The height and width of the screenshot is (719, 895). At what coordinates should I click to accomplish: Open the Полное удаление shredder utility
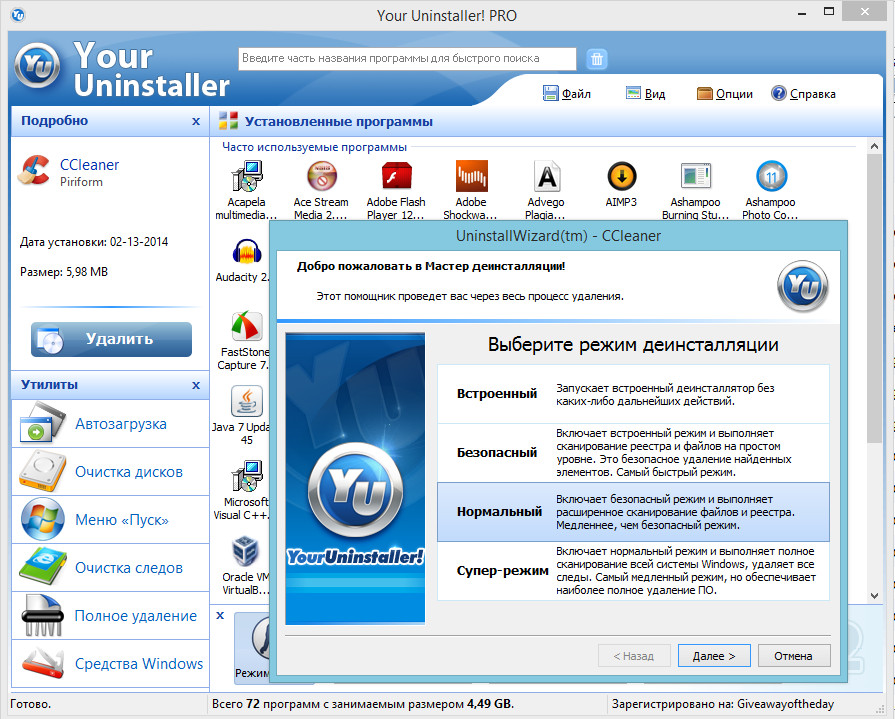click(110, 615)
